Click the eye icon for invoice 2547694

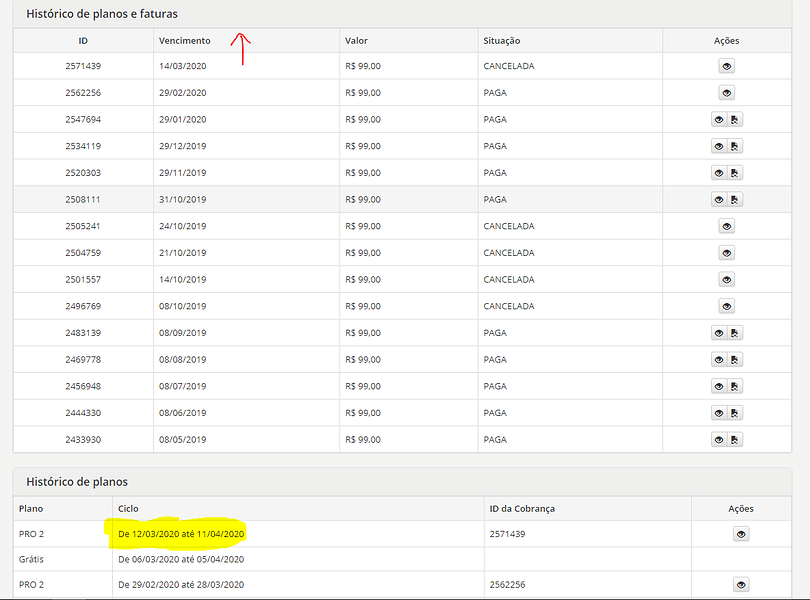(x=719, y=119)
